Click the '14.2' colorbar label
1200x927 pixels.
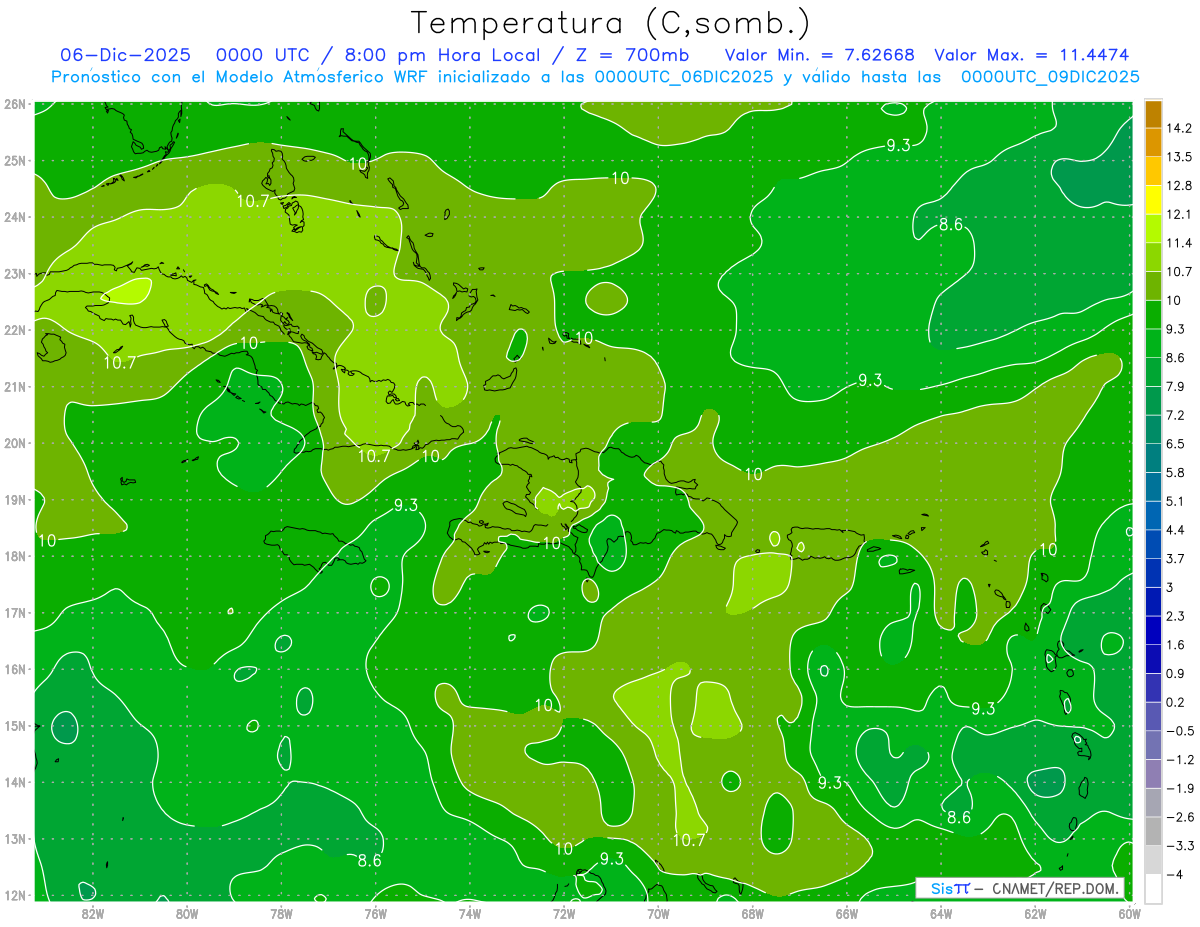1180,128
